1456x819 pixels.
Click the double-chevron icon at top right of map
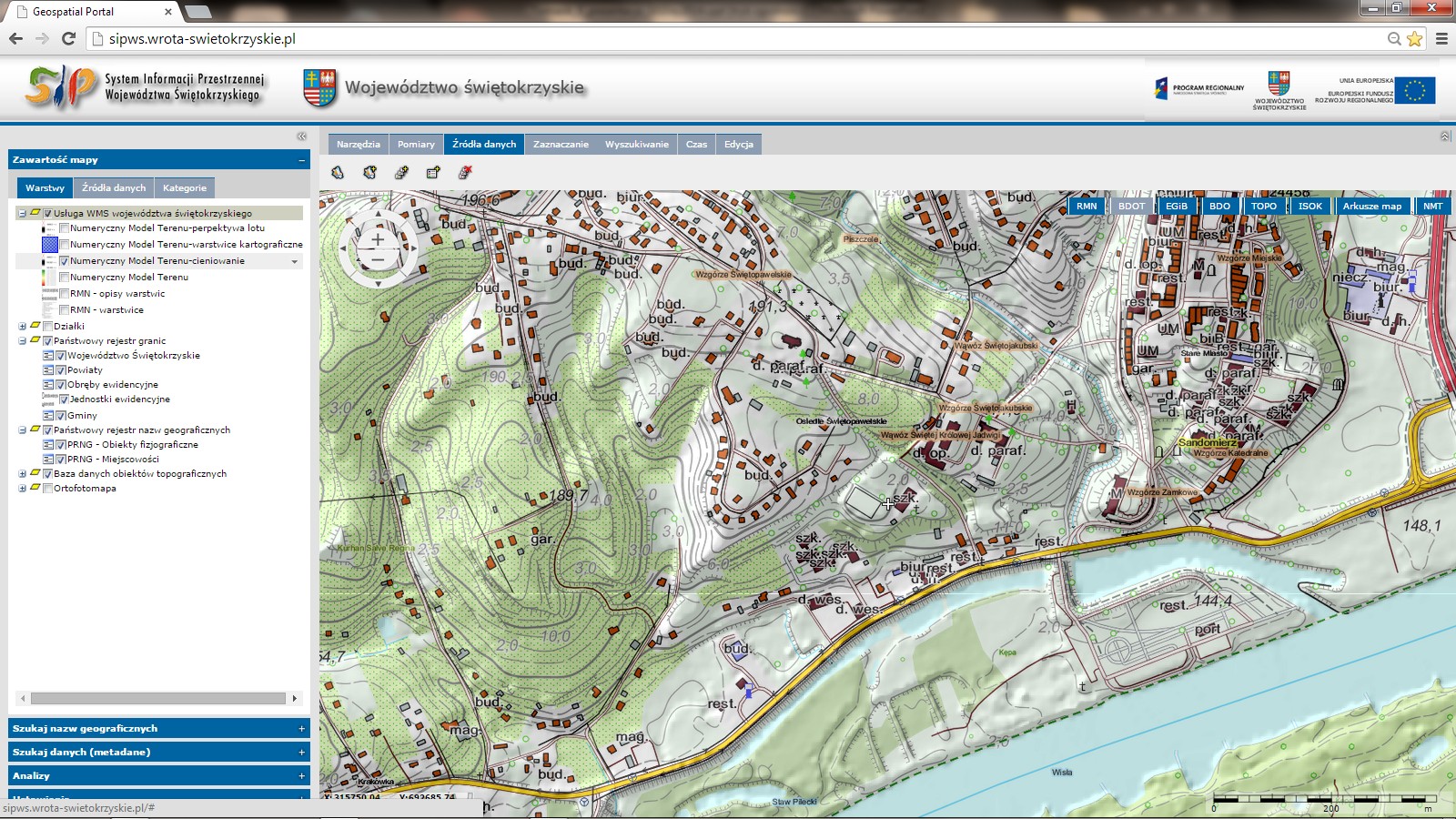click(x=1445, y=136)
